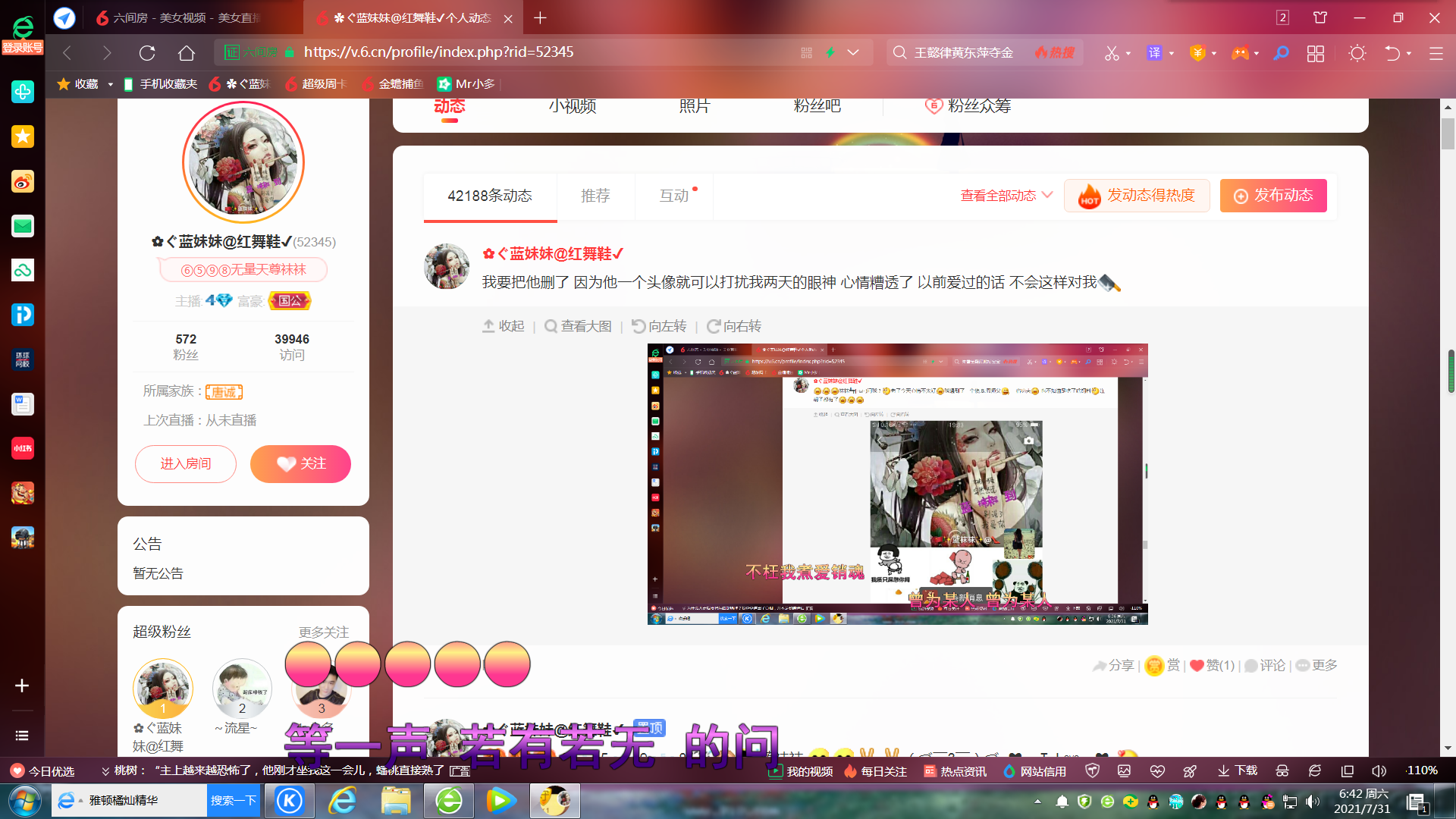1456x819 pixels.
Task: Click the 关注 follow button
Action: point(300,463)
